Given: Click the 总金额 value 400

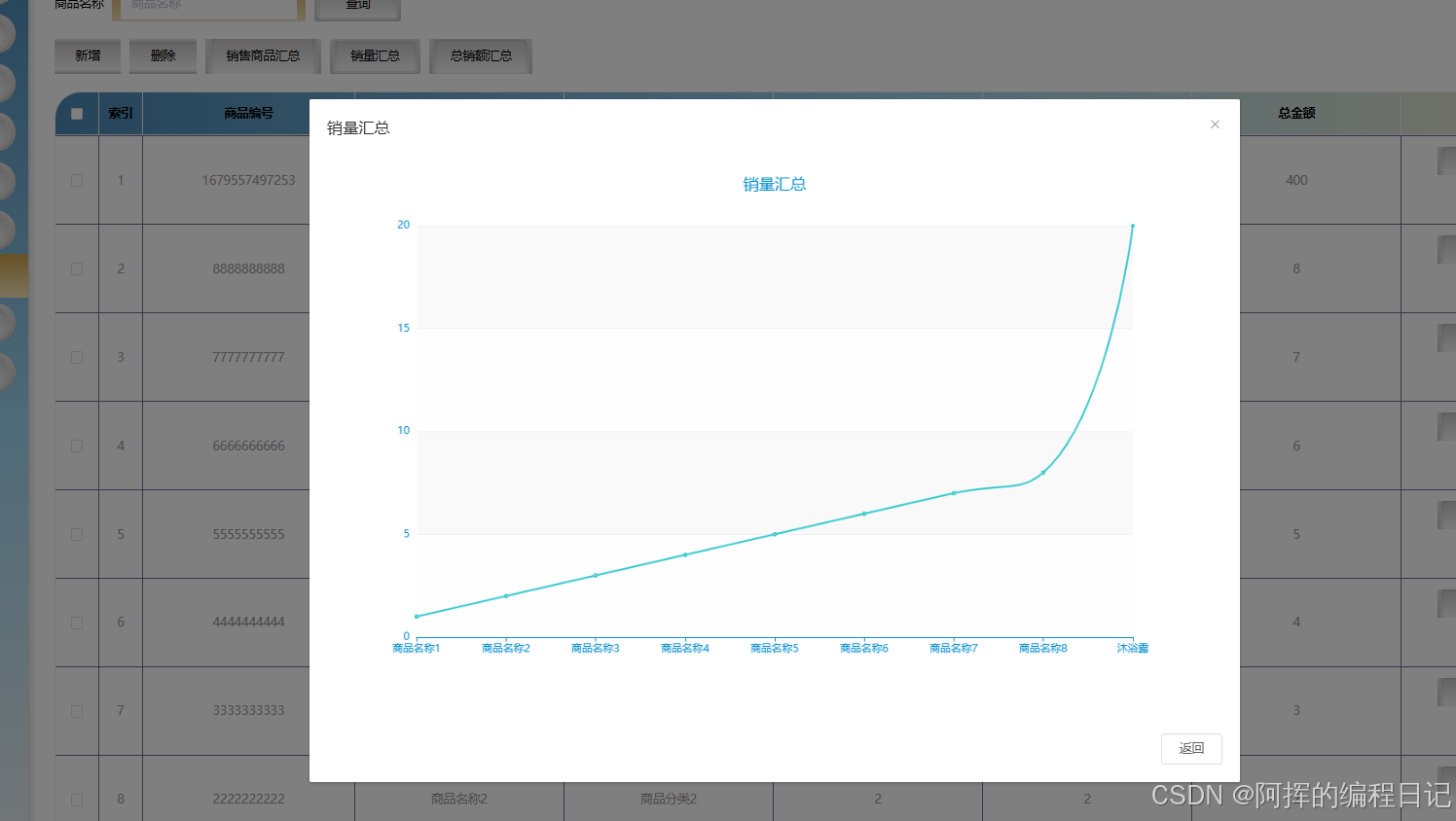Looking at the screenshot, I should (1296, 180).
